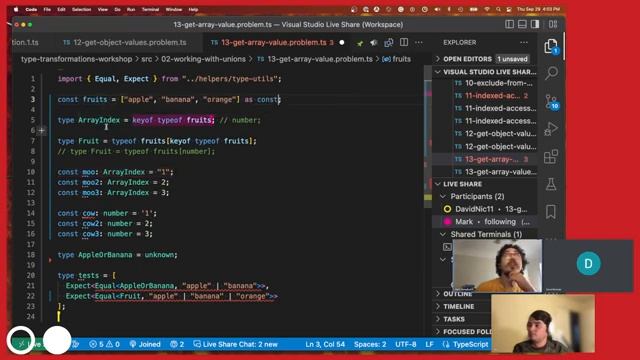Screen dimensions: 640x360
Task: Click the green pin icon in the editor toolbar
Action: tap(360, 43)
